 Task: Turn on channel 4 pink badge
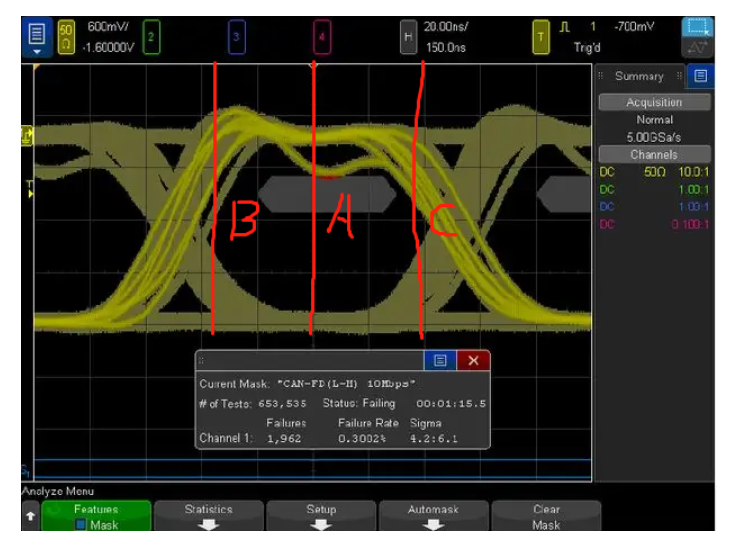(x=322, y=37)
